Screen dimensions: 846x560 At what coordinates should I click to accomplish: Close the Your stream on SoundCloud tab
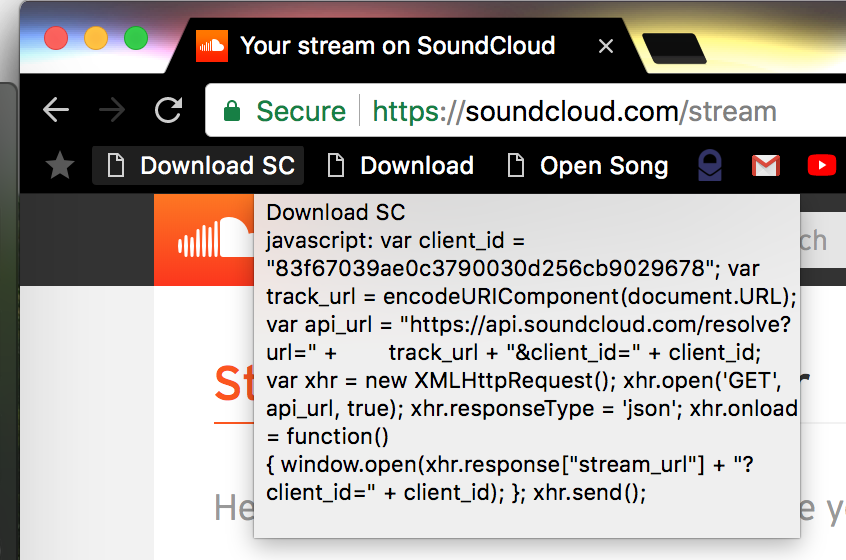click(x=605, y=46)
